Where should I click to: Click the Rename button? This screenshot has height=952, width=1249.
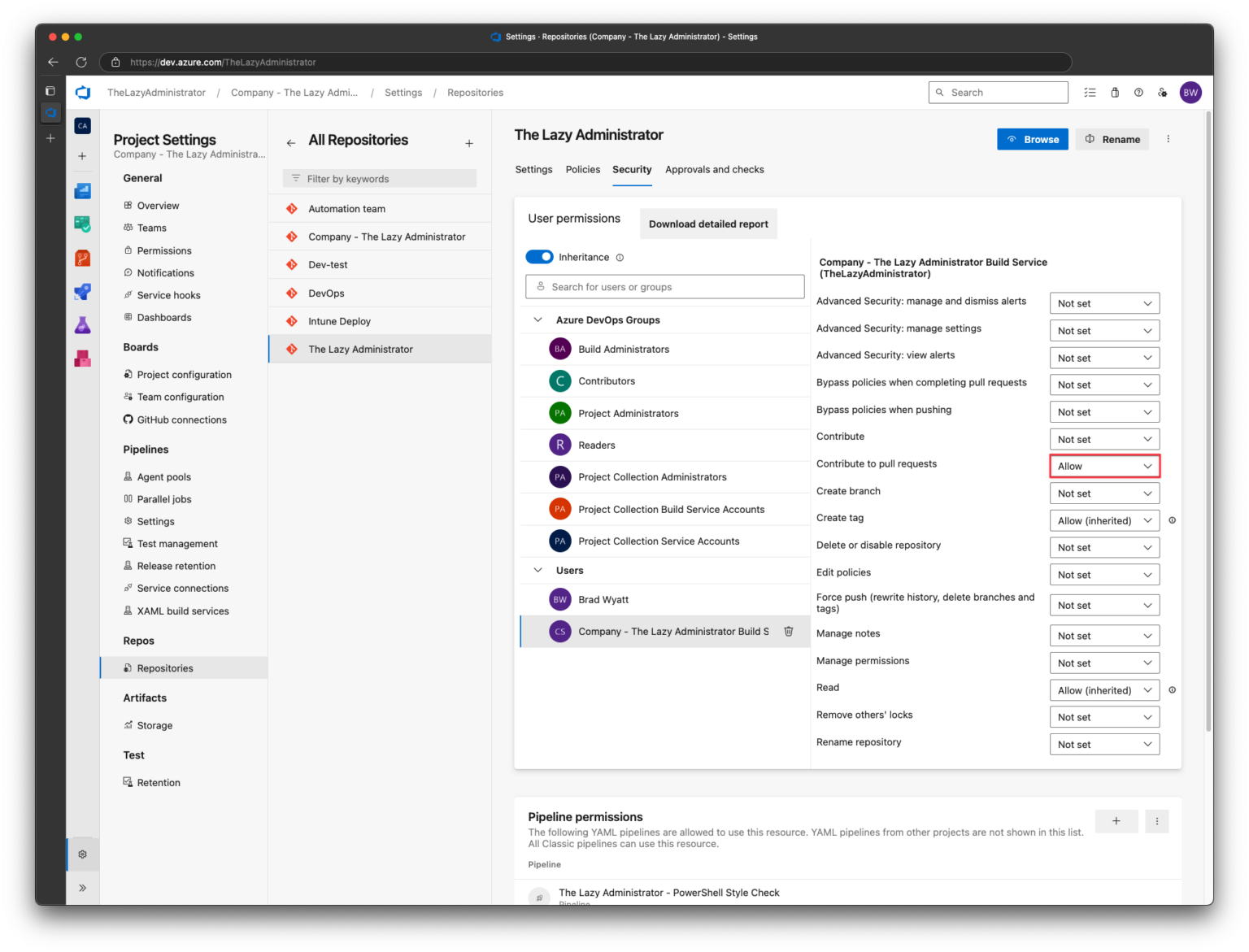1112,139
